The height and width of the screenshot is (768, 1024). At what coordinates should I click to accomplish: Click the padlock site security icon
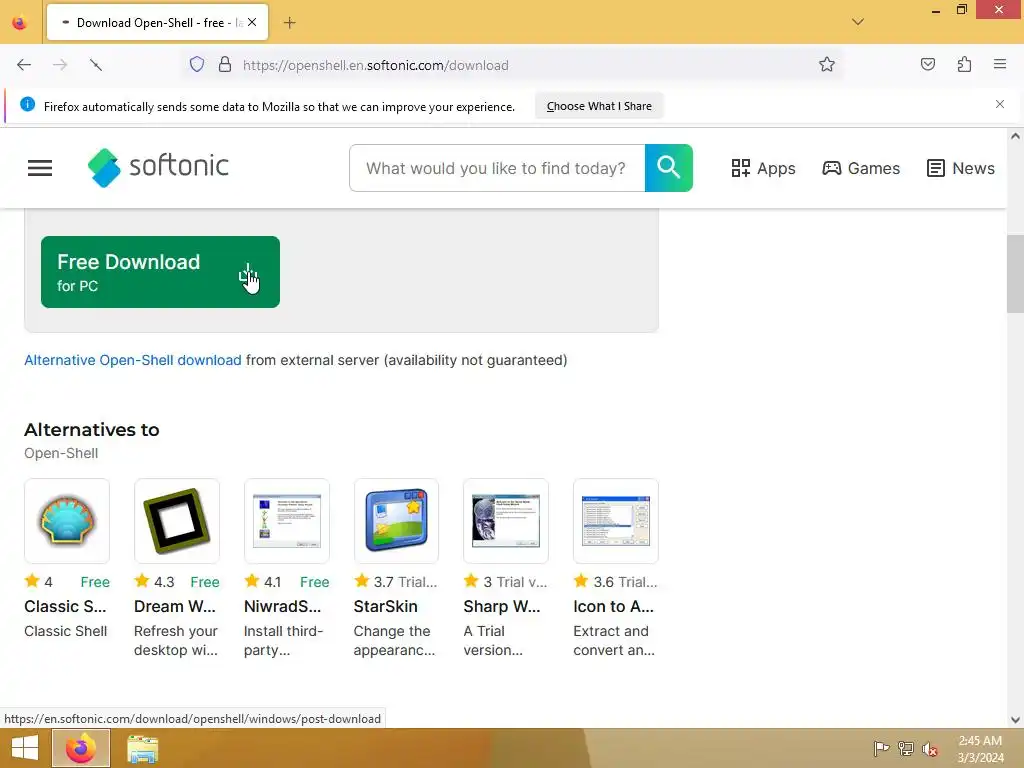[225, 65]
